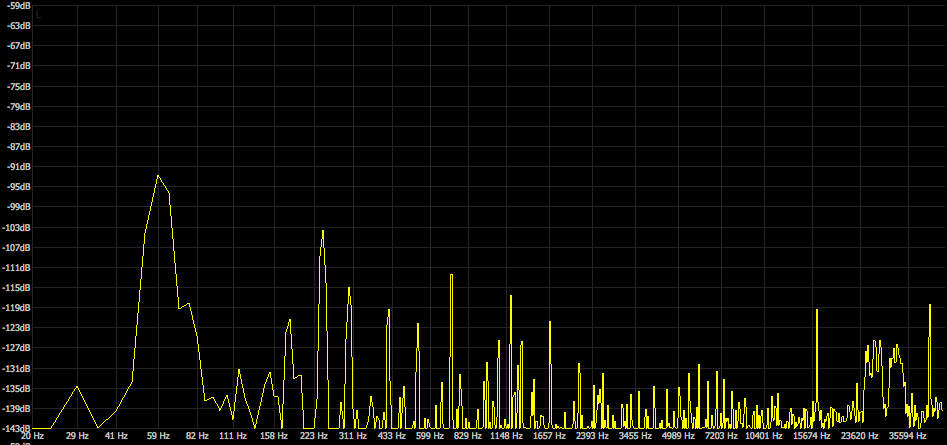Click the 59 Hz frequency label
947x445 pixels.
tap(158, 435)
